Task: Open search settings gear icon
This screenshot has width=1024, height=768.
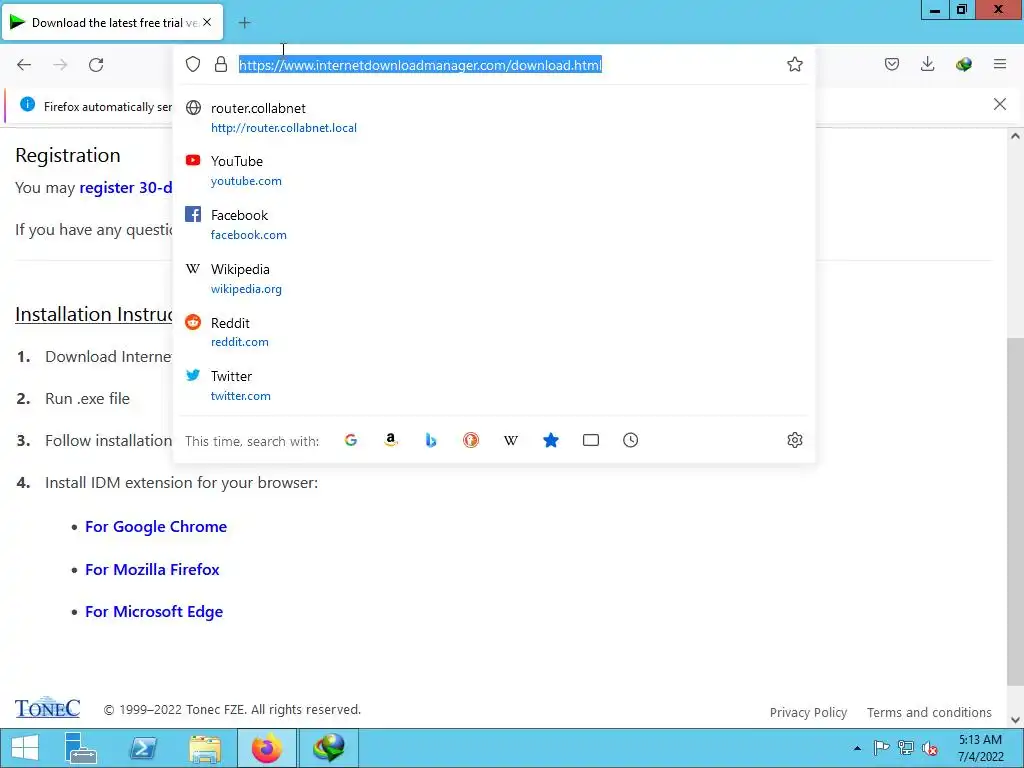Action: coord(795,440)
